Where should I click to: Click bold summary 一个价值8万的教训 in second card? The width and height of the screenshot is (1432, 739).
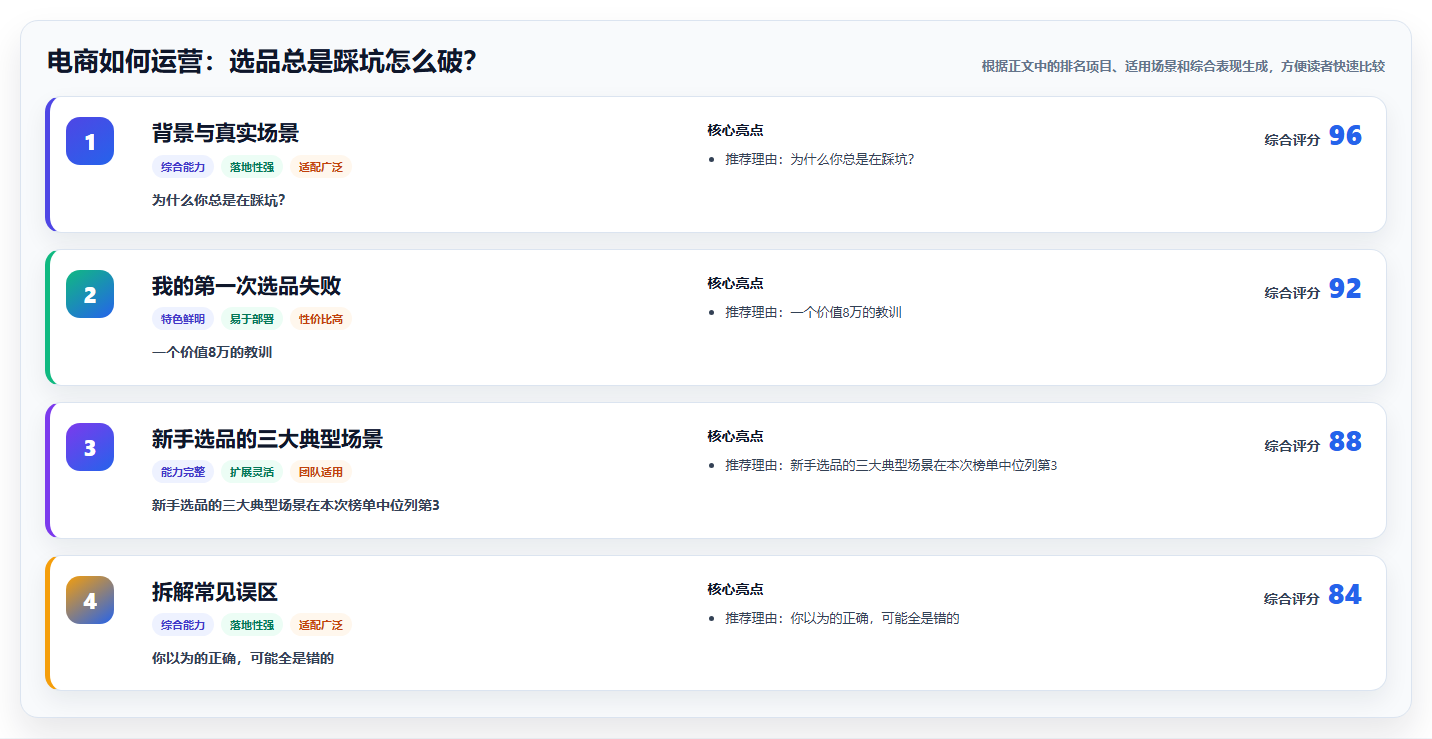212,353
